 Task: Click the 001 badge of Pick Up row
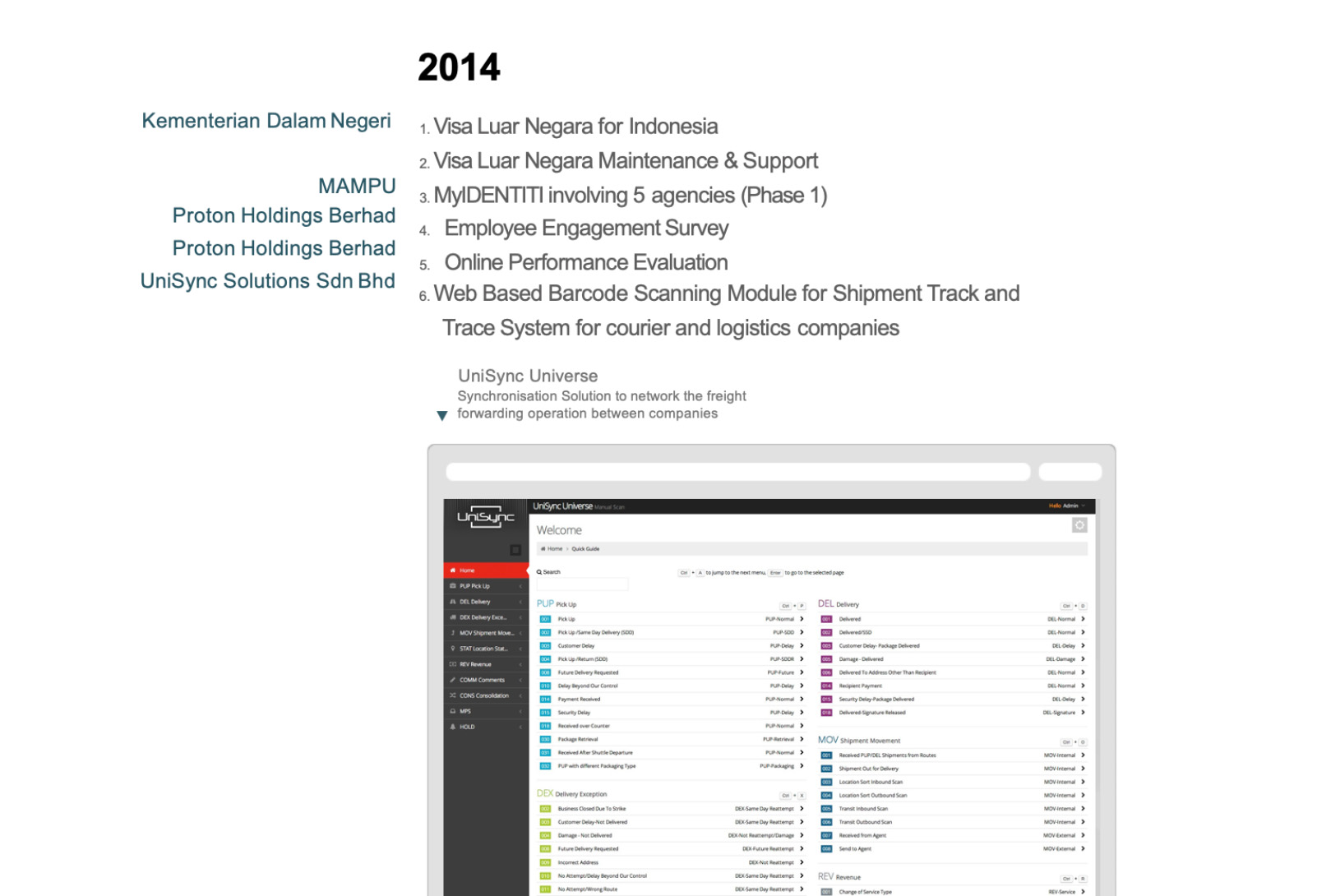pyautogui.click(x=545, y=619)
